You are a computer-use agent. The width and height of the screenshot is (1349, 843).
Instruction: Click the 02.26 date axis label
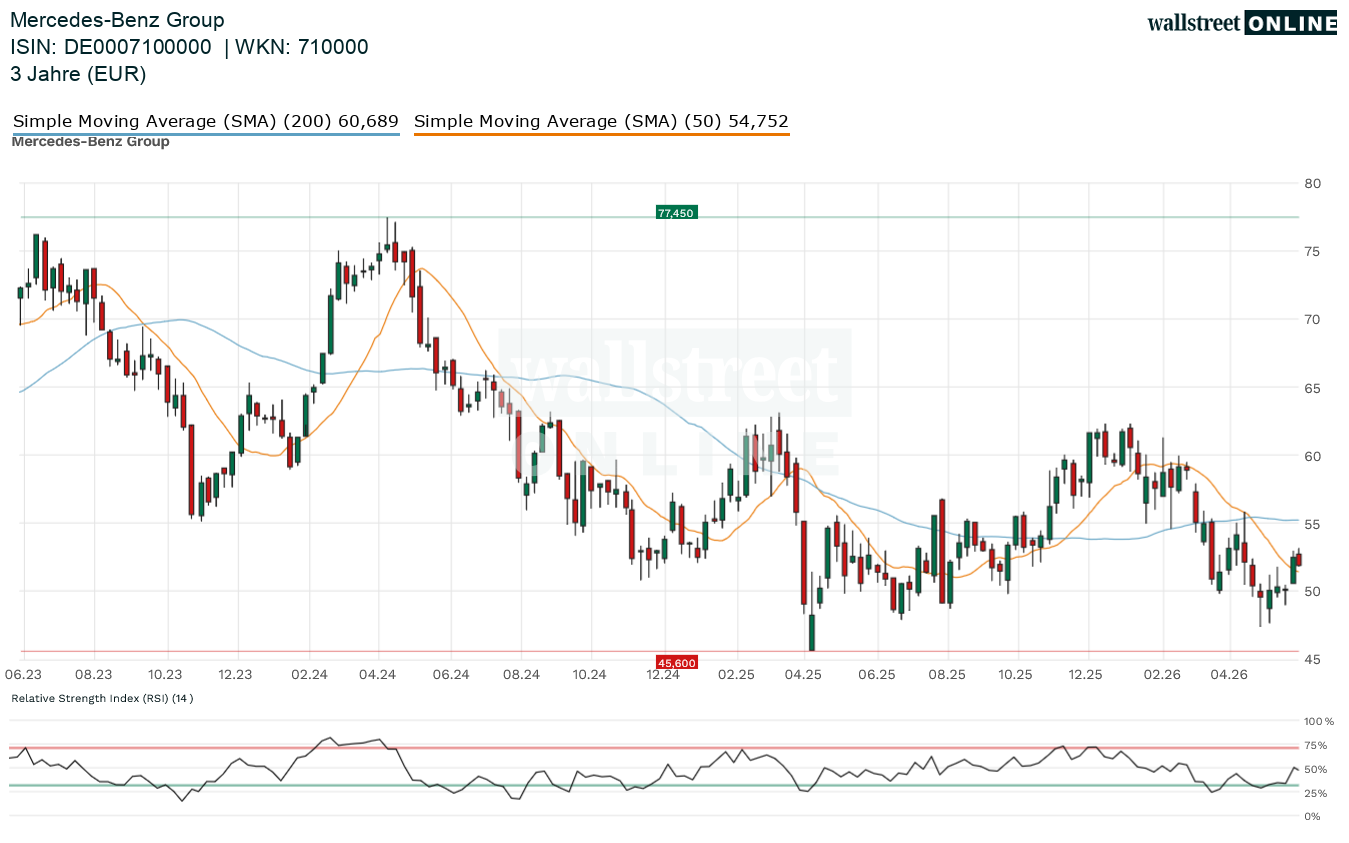coord(1162,675)
